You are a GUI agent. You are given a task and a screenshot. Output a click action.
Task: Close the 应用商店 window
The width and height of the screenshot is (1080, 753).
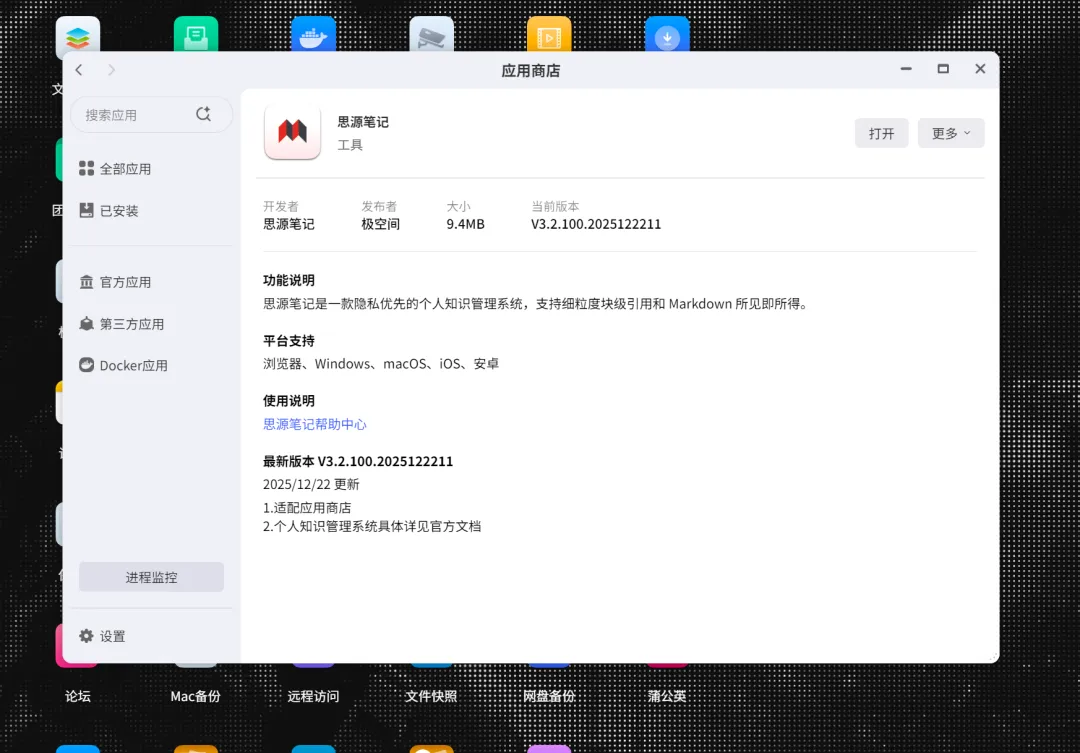click(x=980, y=69)
